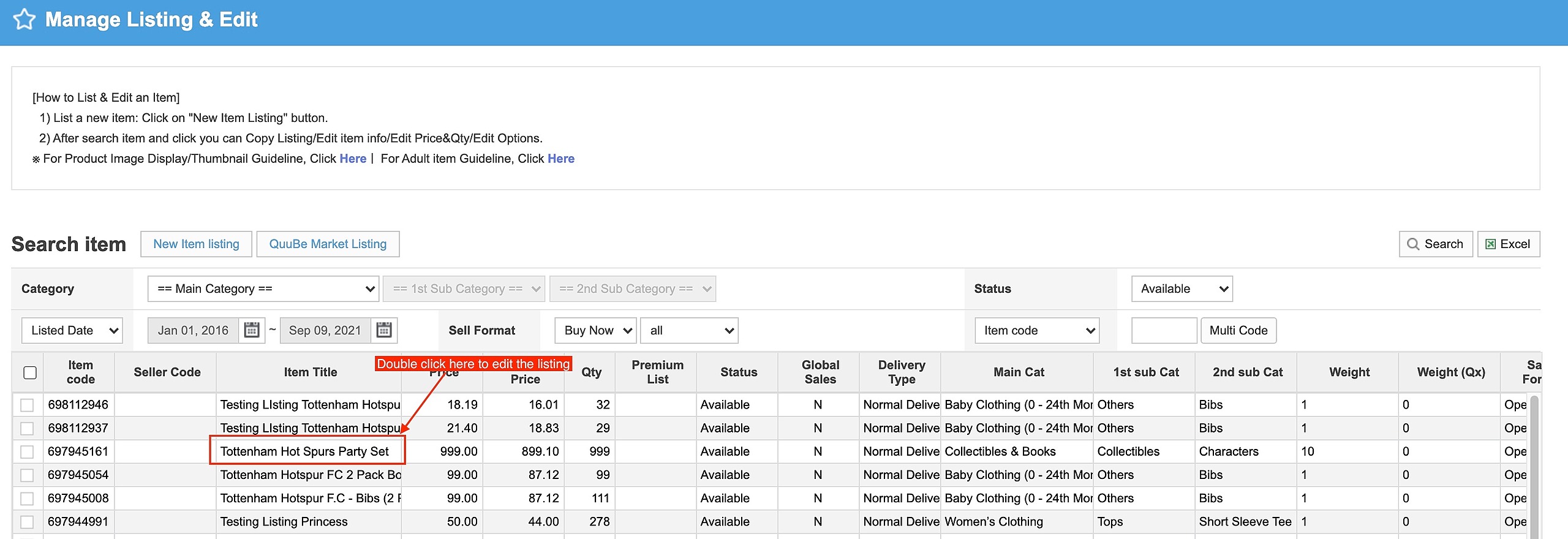Tick the checkbox for item 697944991
Image resolution: width=1568 pixels, height=539 pixels.
click(27, 522)
